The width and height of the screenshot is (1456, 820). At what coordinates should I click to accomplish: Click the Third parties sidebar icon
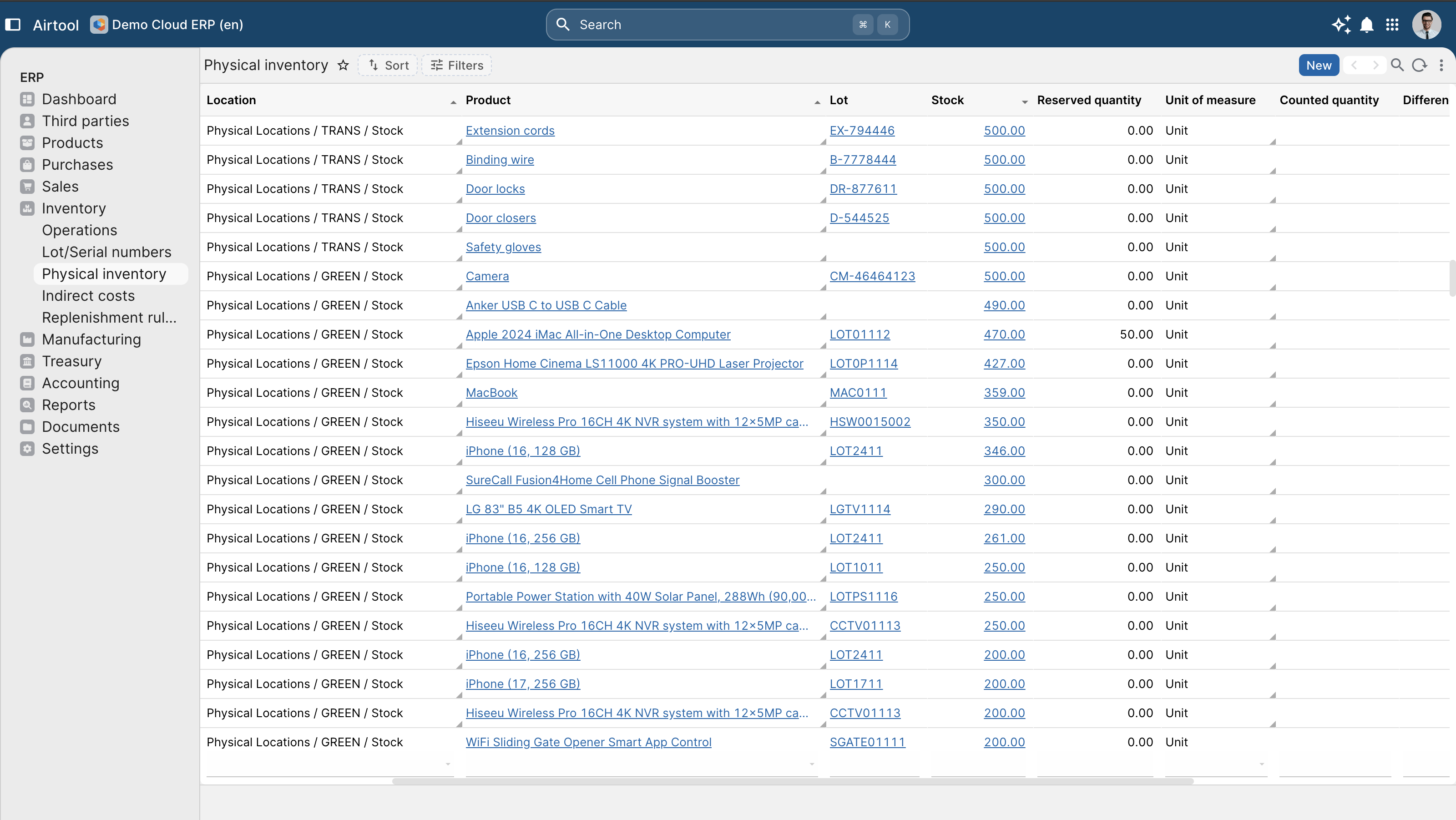[27, 121]
